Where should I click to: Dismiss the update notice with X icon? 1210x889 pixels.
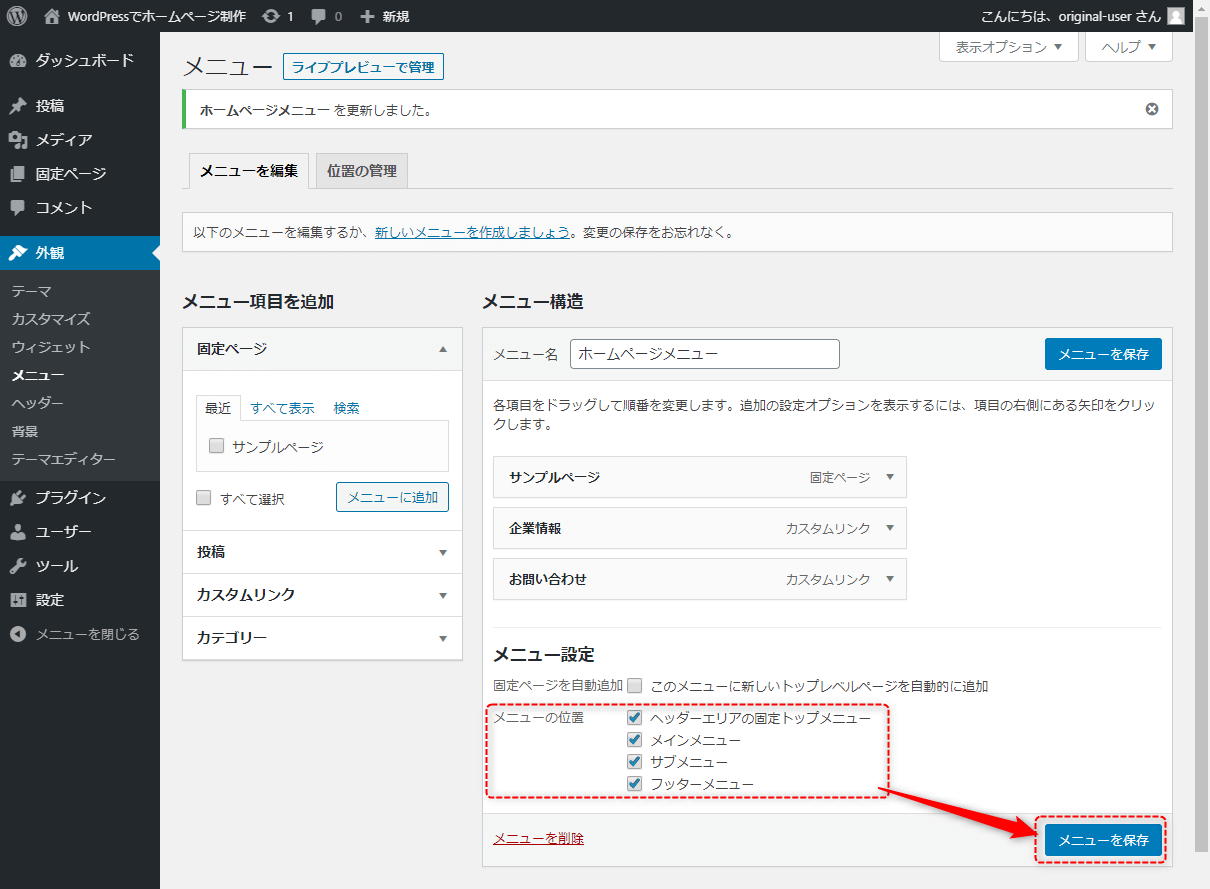[x=1152, y=109]
